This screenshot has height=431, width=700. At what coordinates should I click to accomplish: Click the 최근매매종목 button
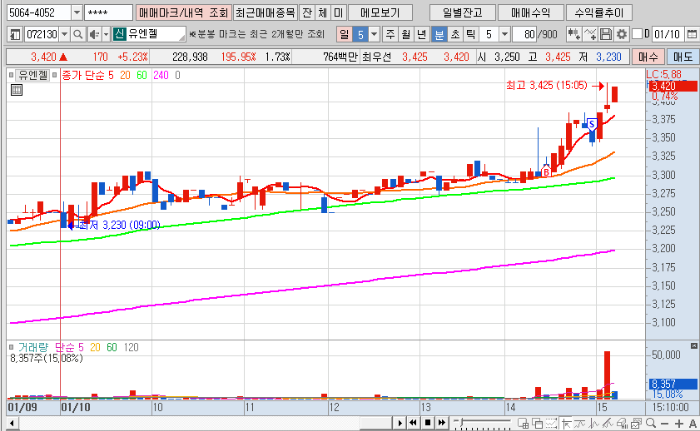point(265,13)
